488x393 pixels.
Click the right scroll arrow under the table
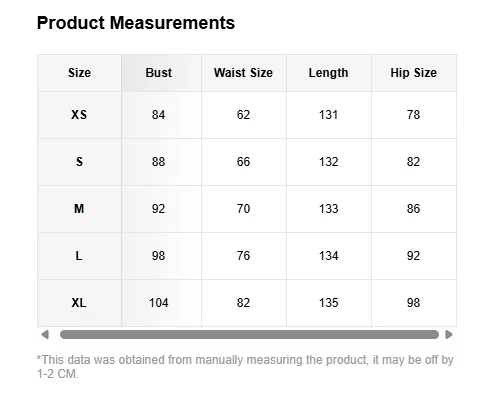(449, 334)
